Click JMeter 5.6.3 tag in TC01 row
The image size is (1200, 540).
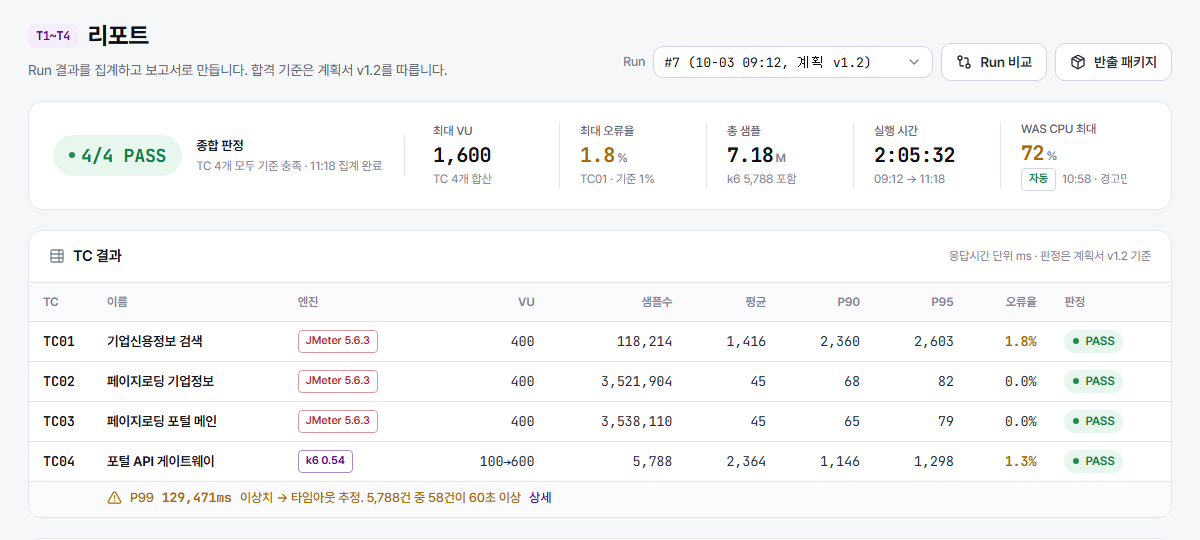coord(338,341)
